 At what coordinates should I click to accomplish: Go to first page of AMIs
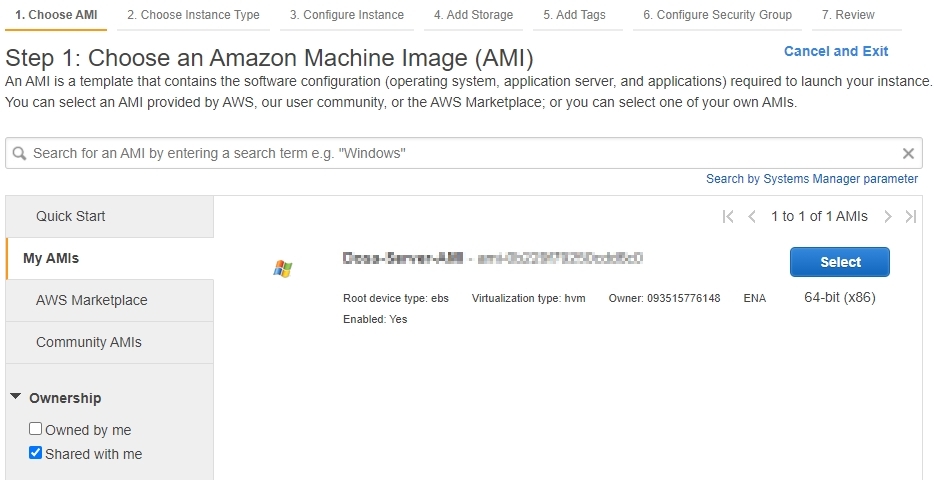pyautogui.click(x=727, y=217)
